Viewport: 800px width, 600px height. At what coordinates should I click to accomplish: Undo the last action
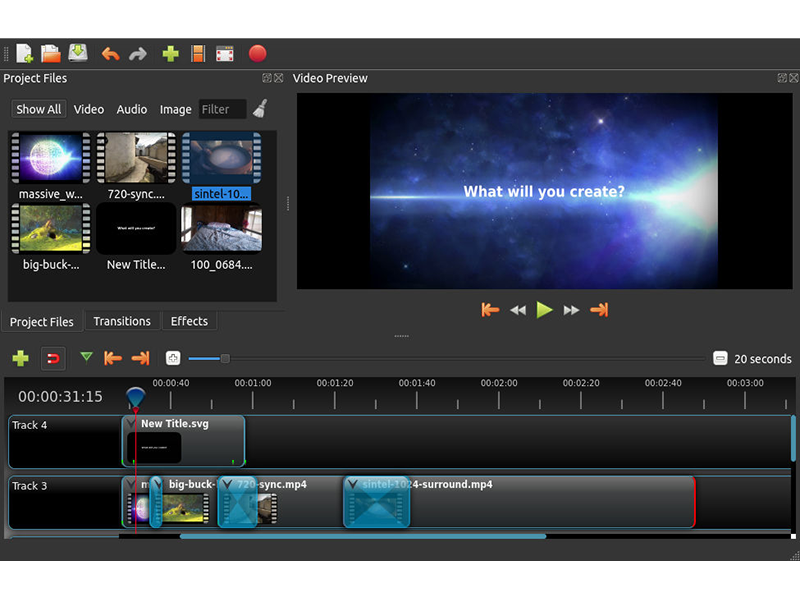(110, 54)
